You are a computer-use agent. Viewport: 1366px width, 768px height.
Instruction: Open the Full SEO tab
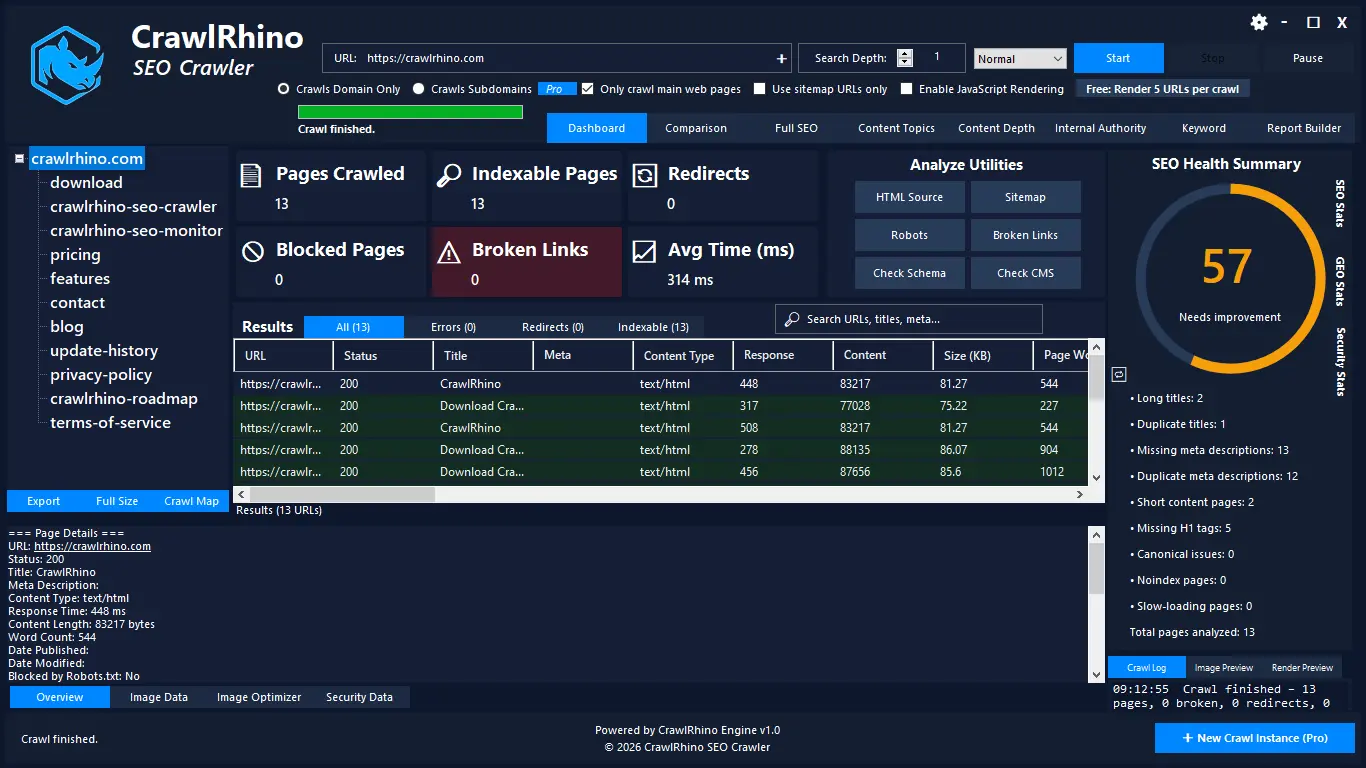coord(796,128)
